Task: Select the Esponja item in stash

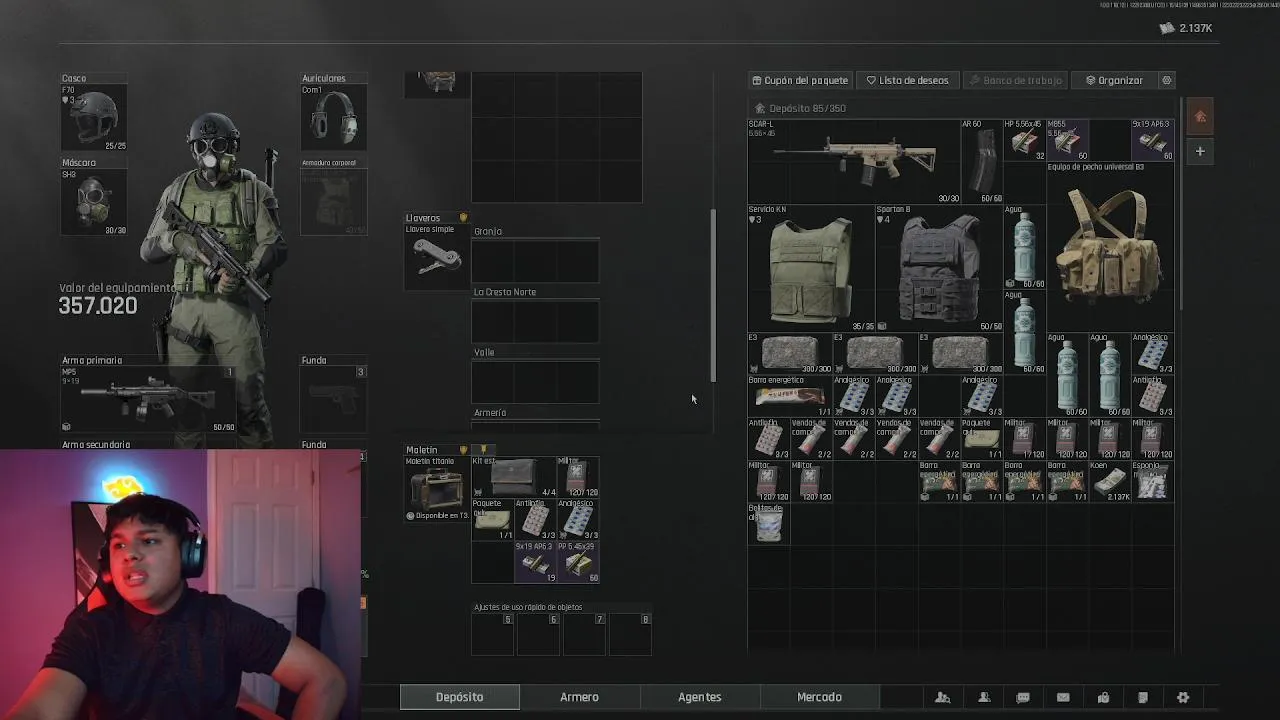Action: point(1152,481)
